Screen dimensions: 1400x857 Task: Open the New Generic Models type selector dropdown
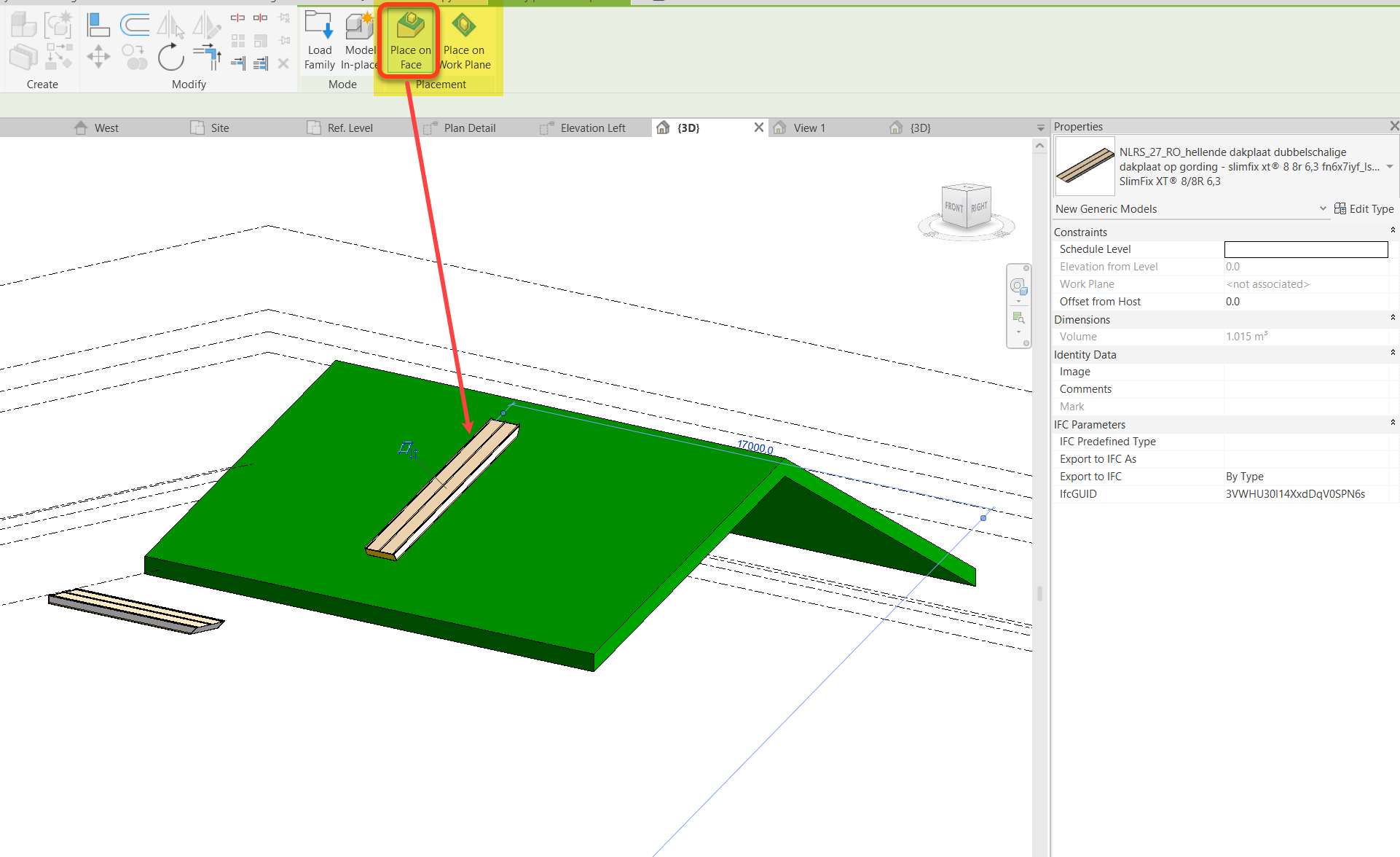(x=1323, y=209)
